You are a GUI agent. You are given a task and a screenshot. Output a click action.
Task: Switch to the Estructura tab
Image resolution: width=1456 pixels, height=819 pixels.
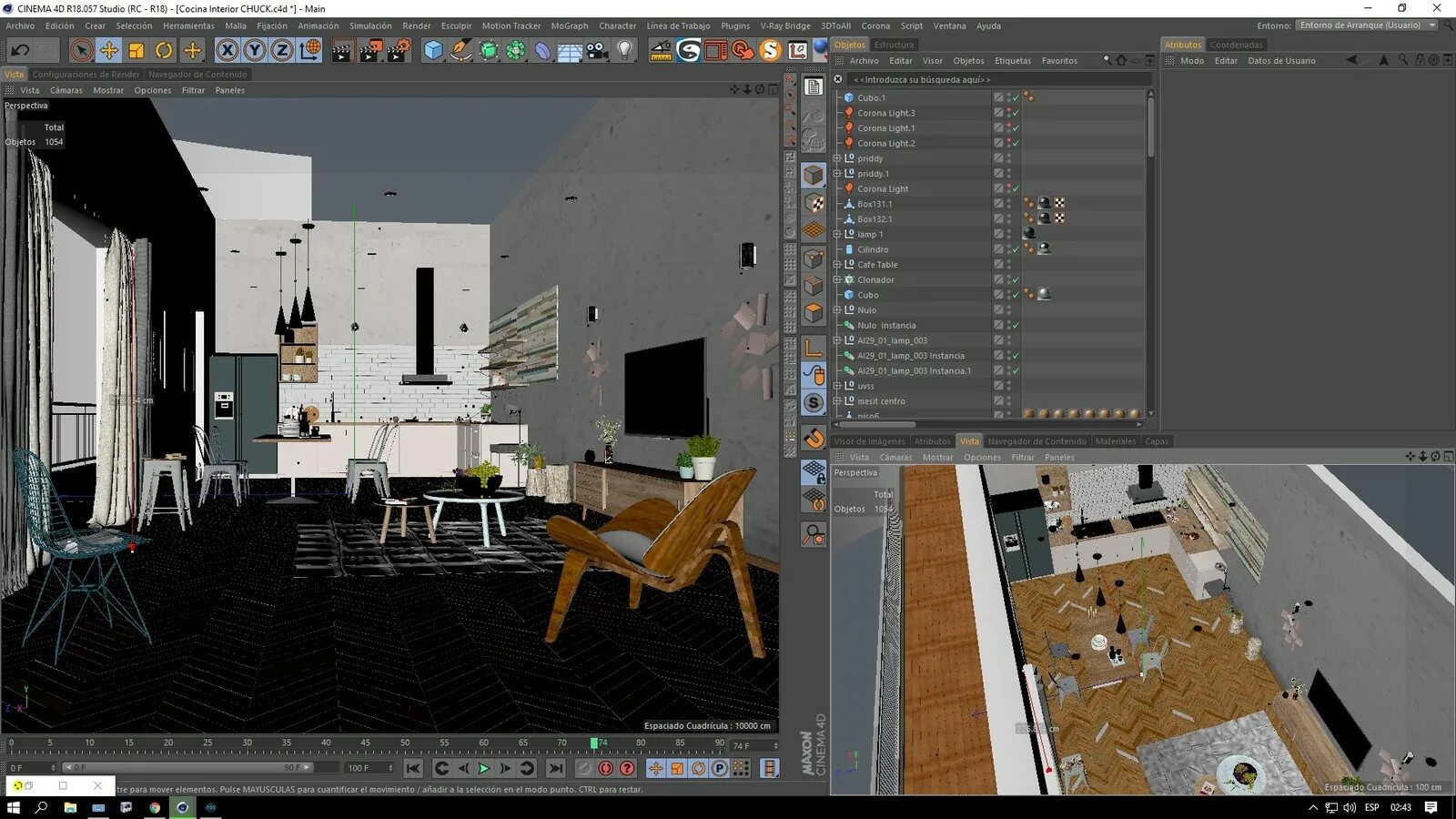(x=895, y=44)
